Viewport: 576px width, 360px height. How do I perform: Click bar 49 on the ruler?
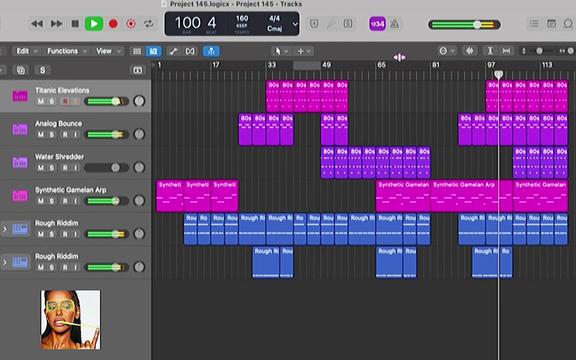326,65
